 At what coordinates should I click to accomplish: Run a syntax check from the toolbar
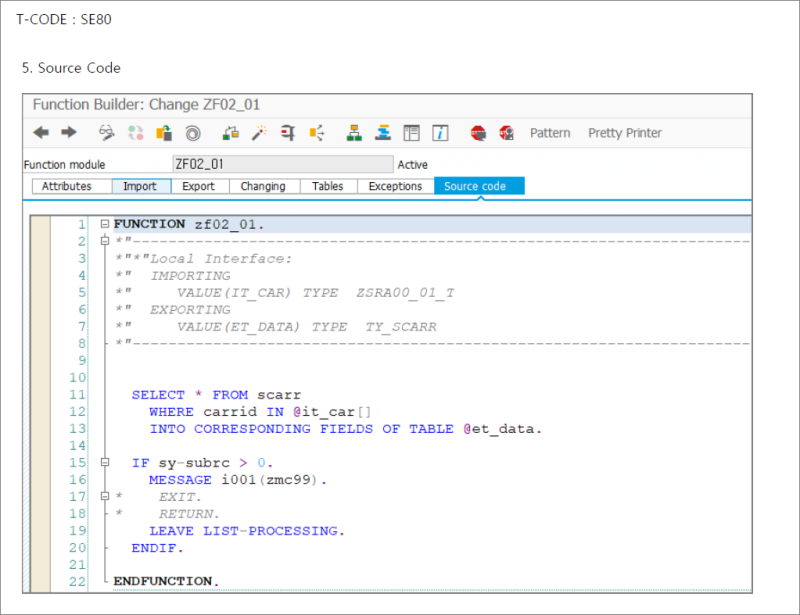tap(228, 132)
